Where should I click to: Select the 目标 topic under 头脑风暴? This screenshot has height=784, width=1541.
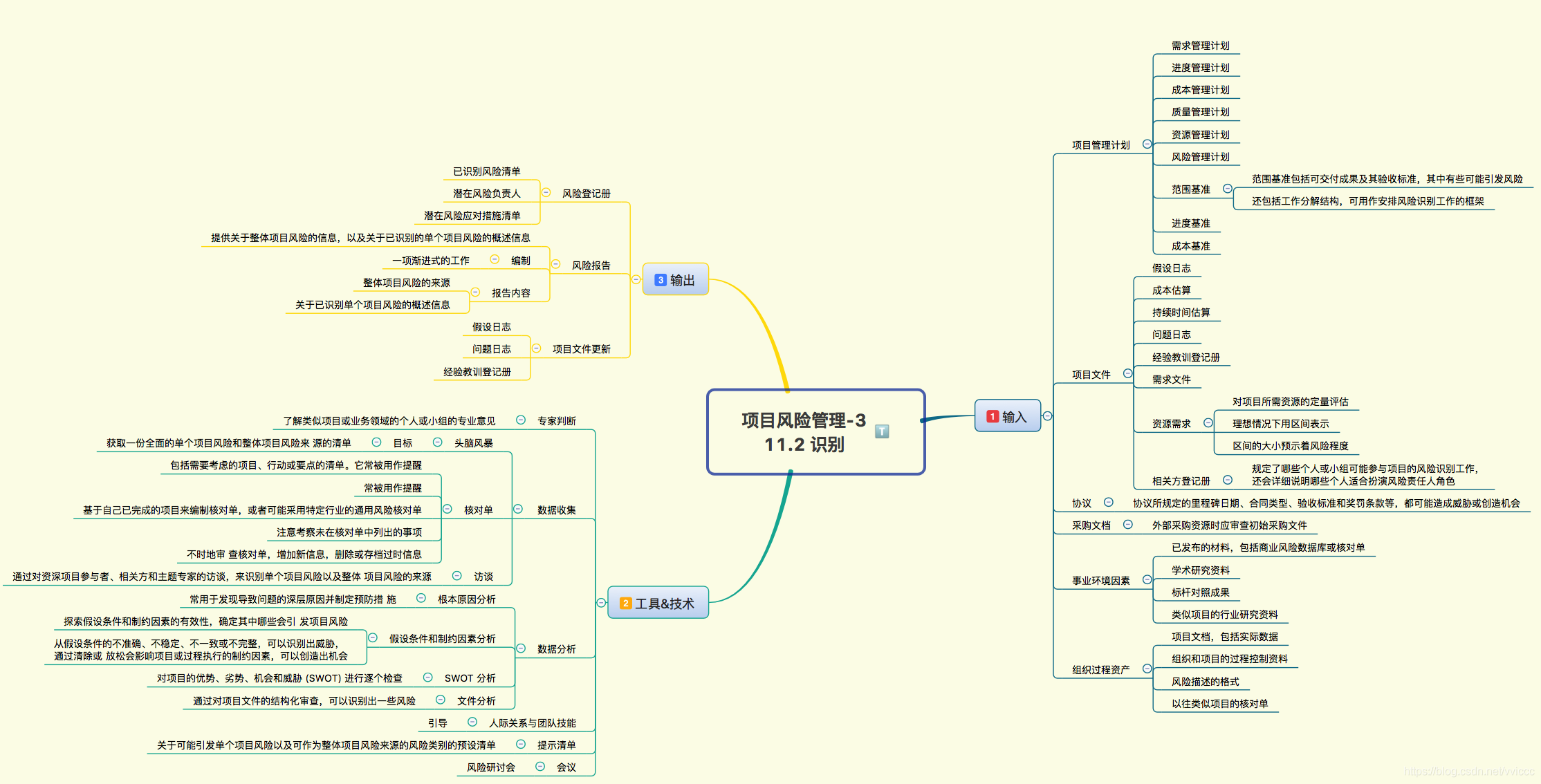(403, 443)
